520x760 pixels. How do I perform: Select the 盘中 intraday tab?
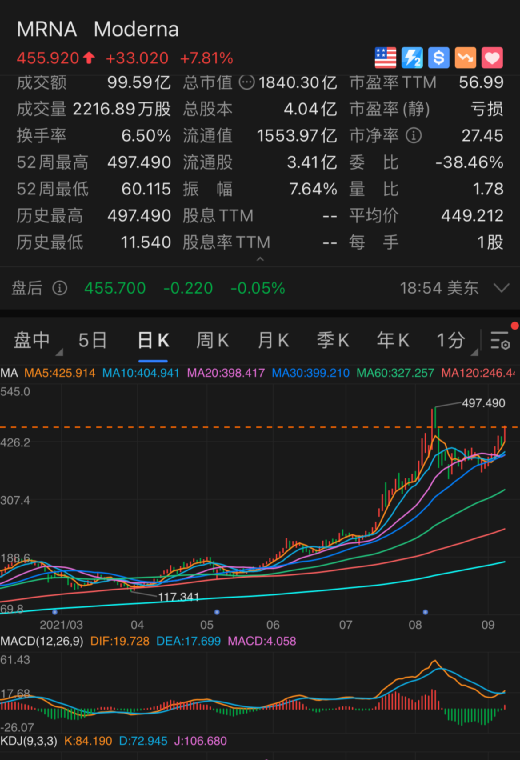pos(32,340)
